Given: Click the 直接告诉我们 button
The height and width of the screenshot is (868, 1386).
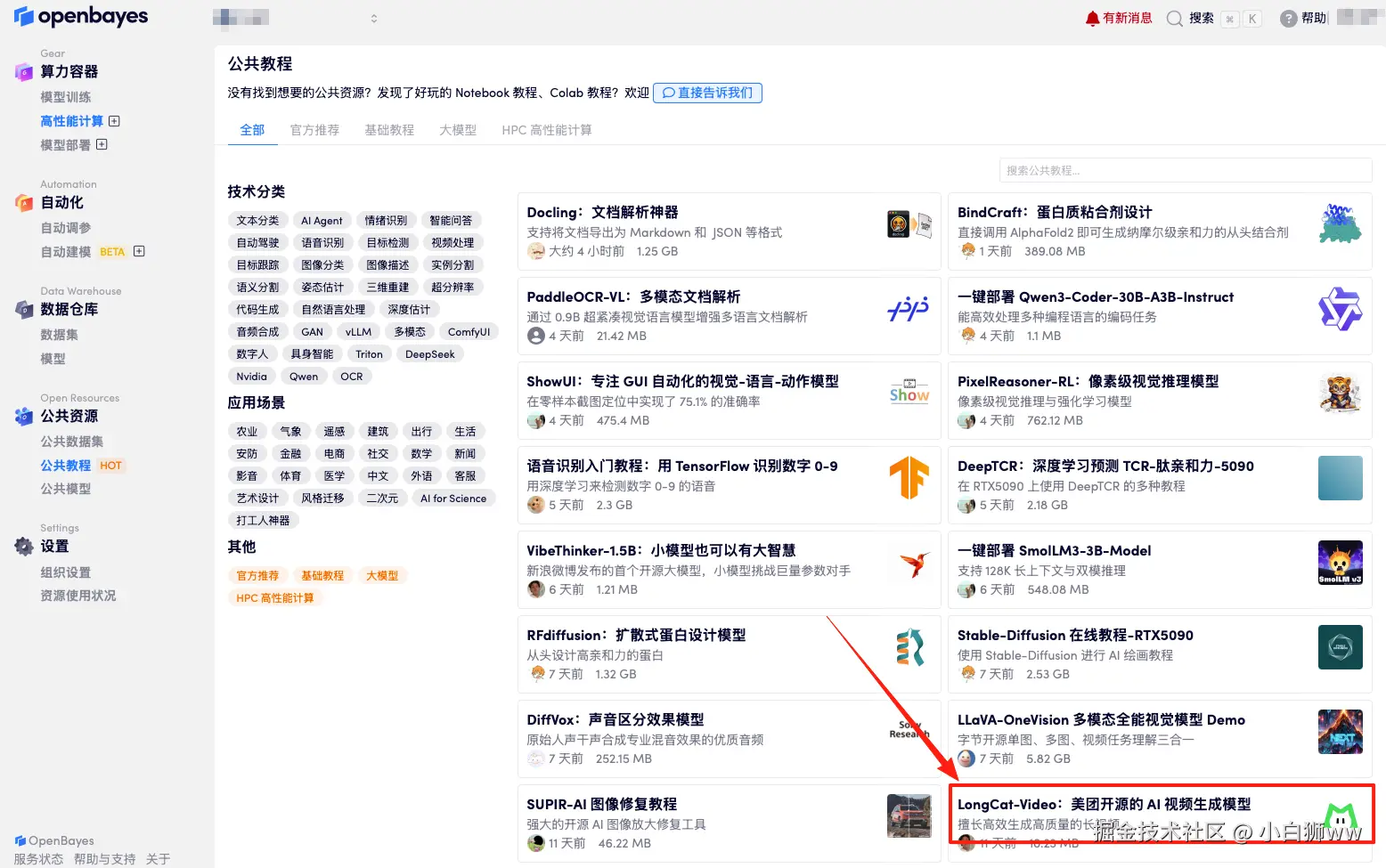Looking at the screenshot, I should tap(707, 93).
